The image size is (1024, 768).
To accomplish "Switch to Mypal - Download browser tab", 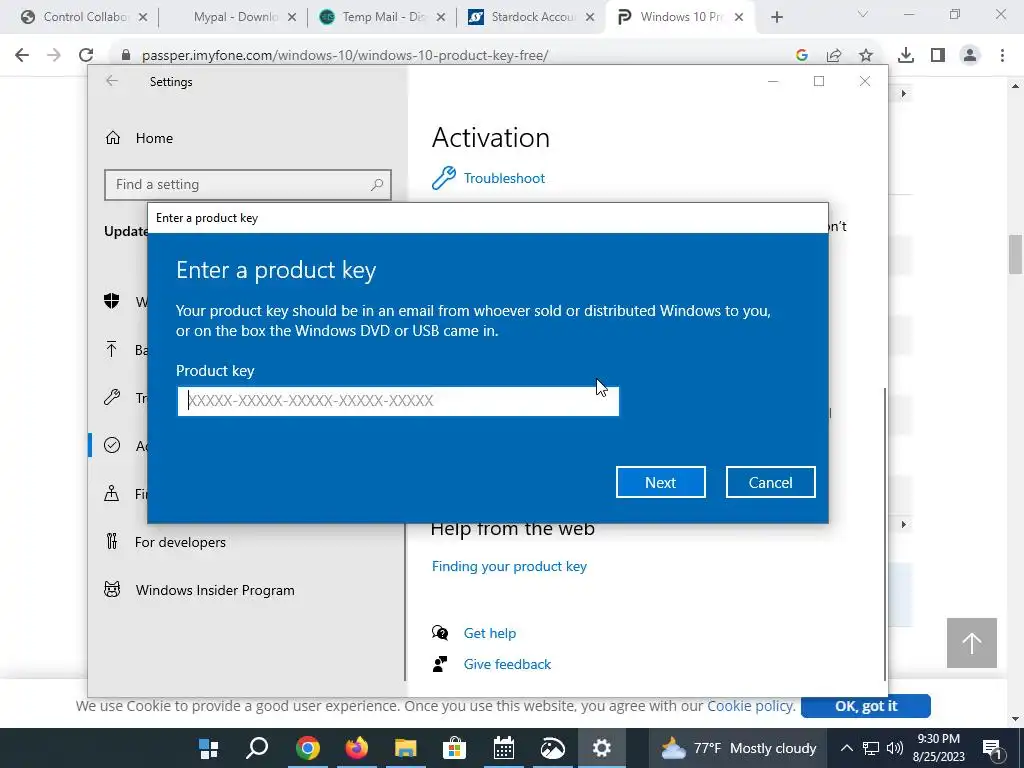I will (234, 17).
